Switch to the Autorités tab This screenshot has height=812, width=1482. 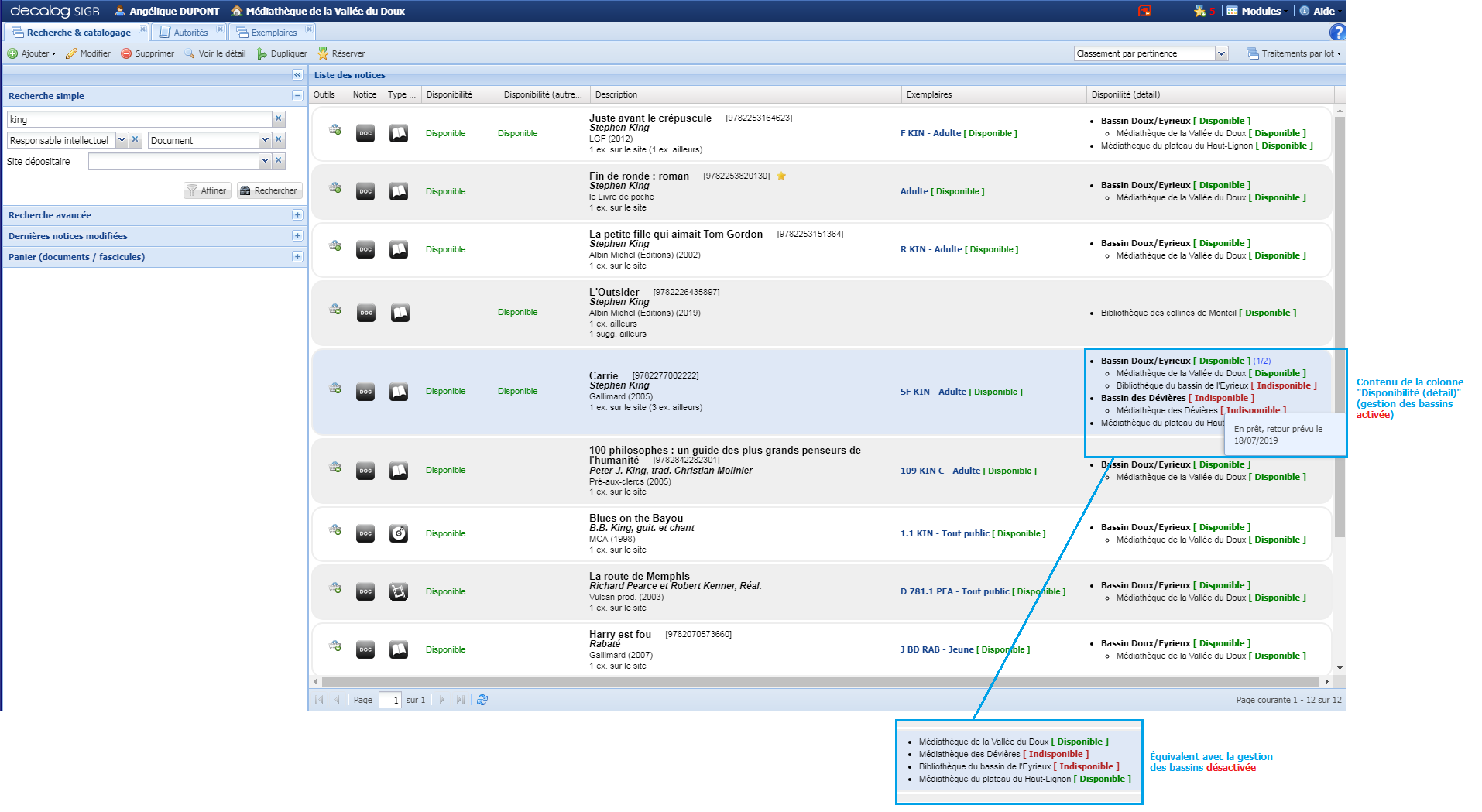pos(189,32)
